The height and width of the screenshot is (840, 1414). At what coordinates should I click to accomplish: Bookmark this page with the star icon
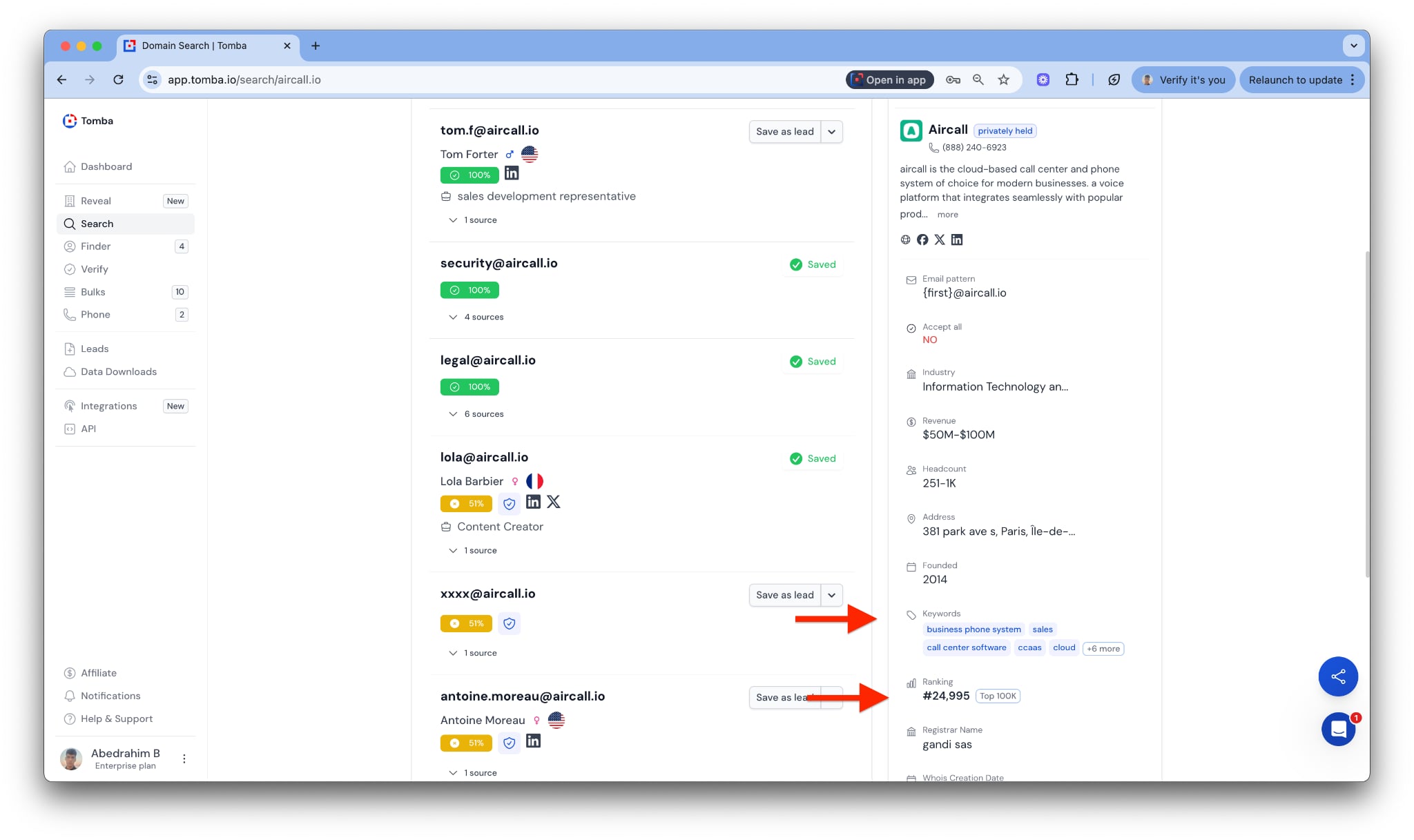(x=1003, y=80)
